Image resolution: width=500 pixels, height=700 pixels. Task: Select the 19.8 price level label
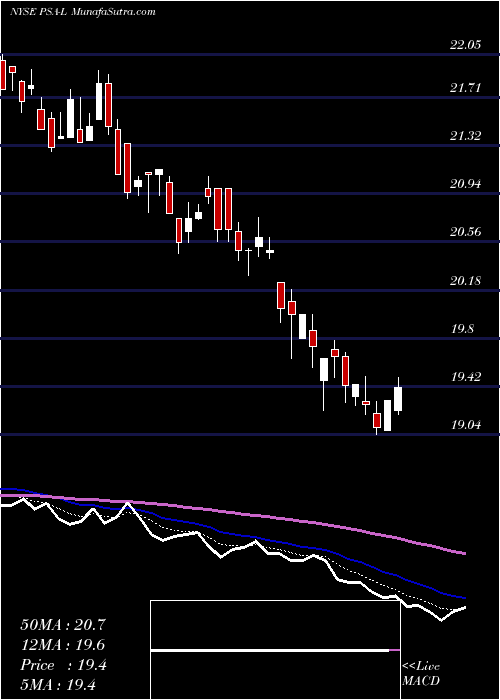coord(462,329)
